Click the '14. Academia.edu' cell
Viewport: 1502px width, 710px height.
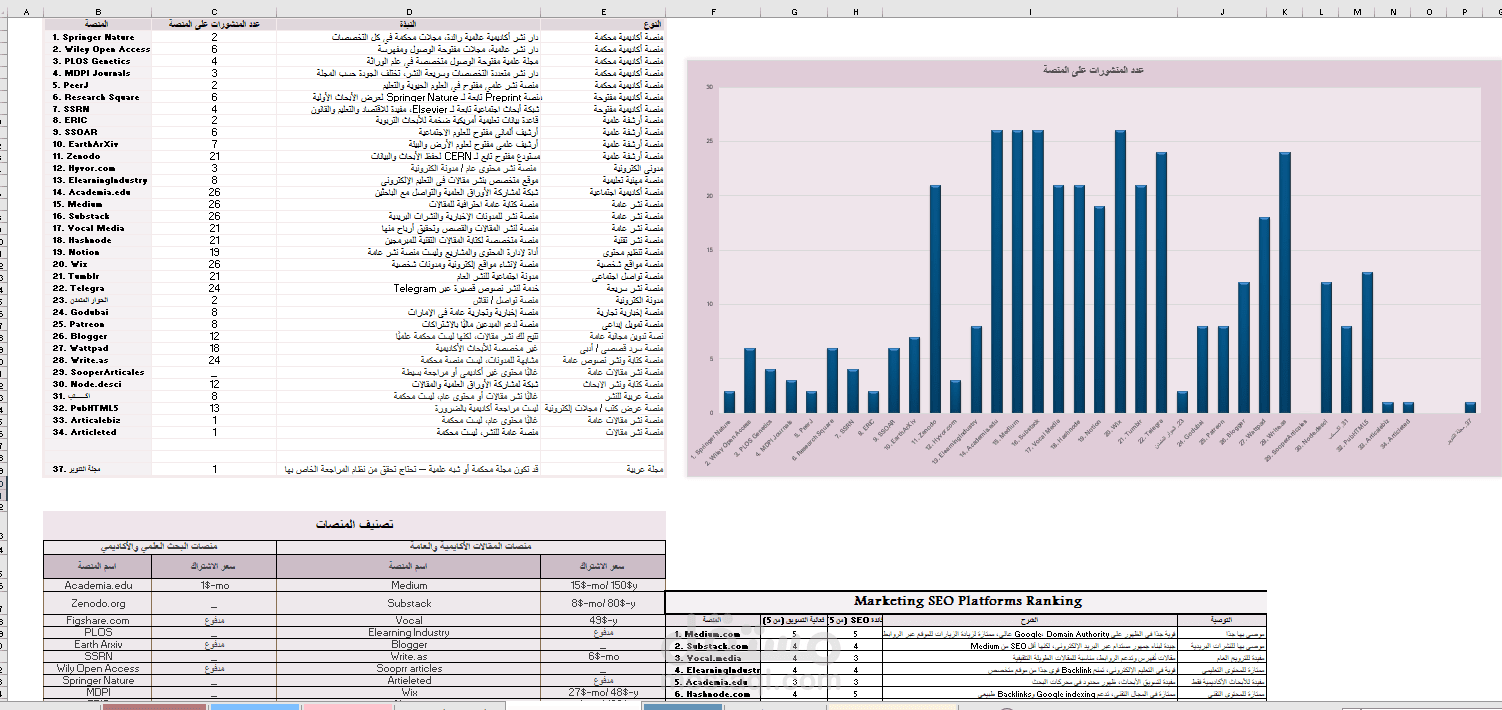(97, 192)
